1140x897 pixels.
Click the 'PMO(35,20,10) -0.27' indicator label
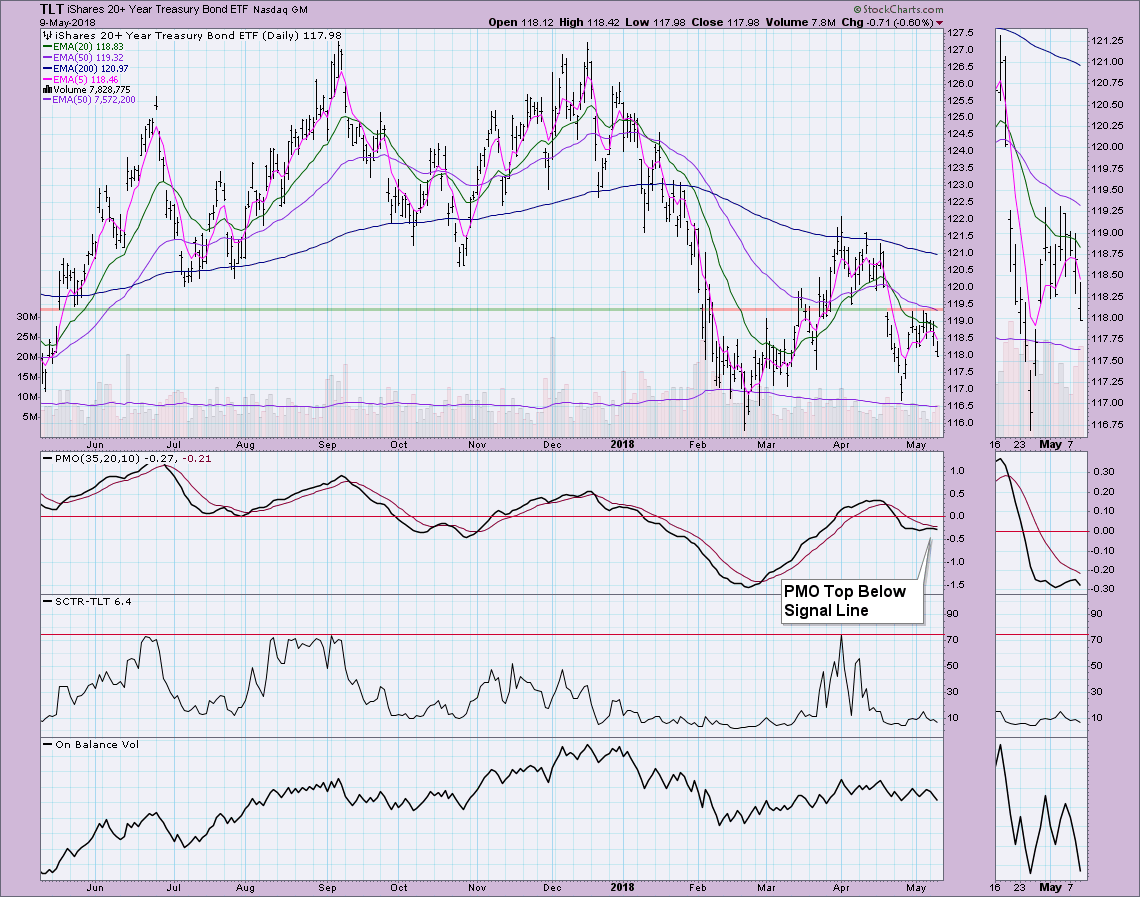116,459
